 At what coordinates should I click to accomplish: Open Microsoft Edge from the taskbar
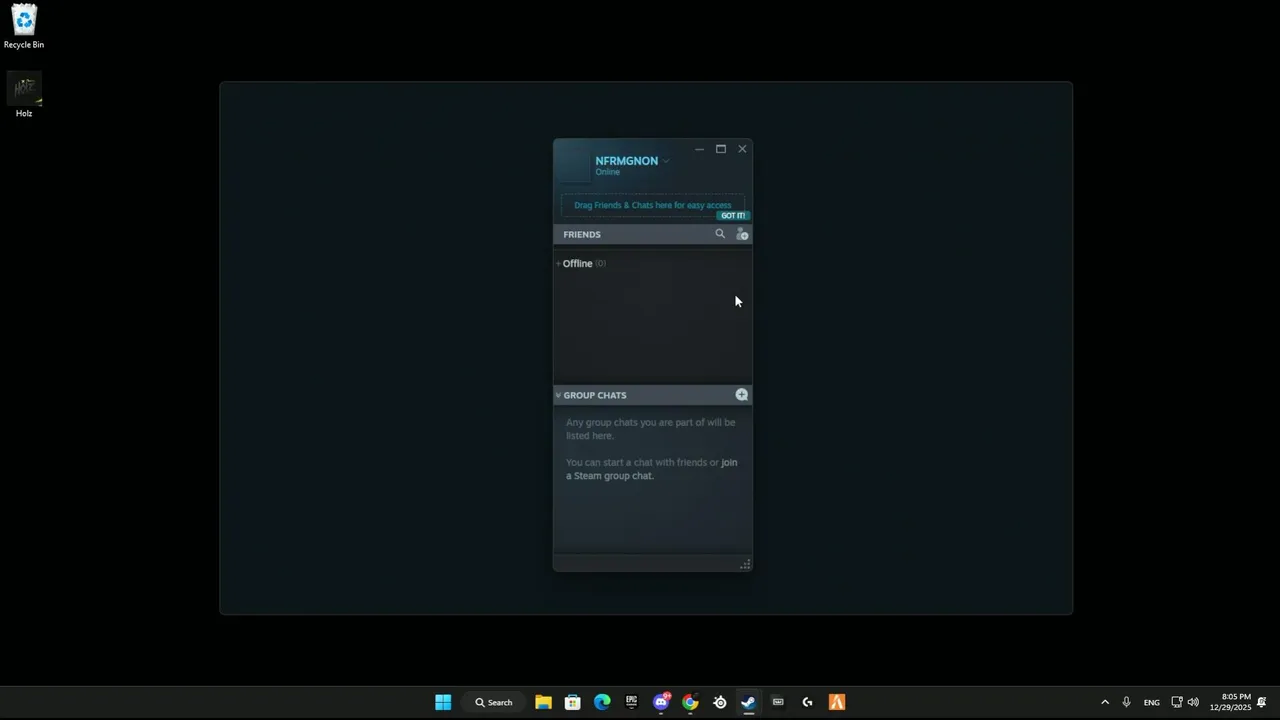pyautogui.click(x=602, y=702)
